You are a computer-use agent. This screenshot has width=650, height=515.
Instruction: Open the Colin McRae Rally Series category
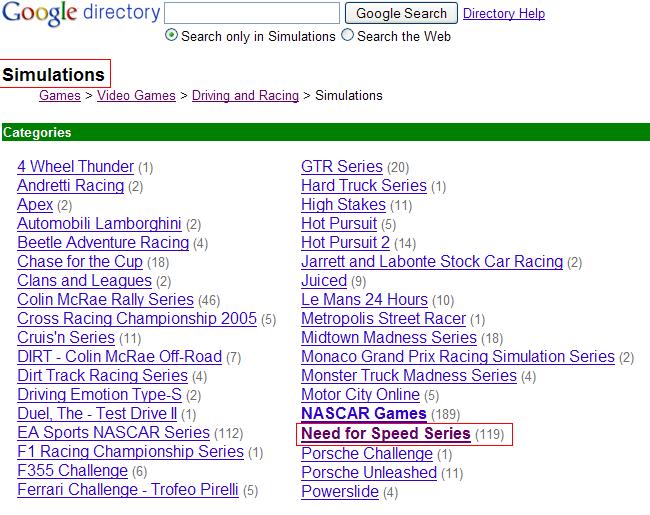click(106, 300)
